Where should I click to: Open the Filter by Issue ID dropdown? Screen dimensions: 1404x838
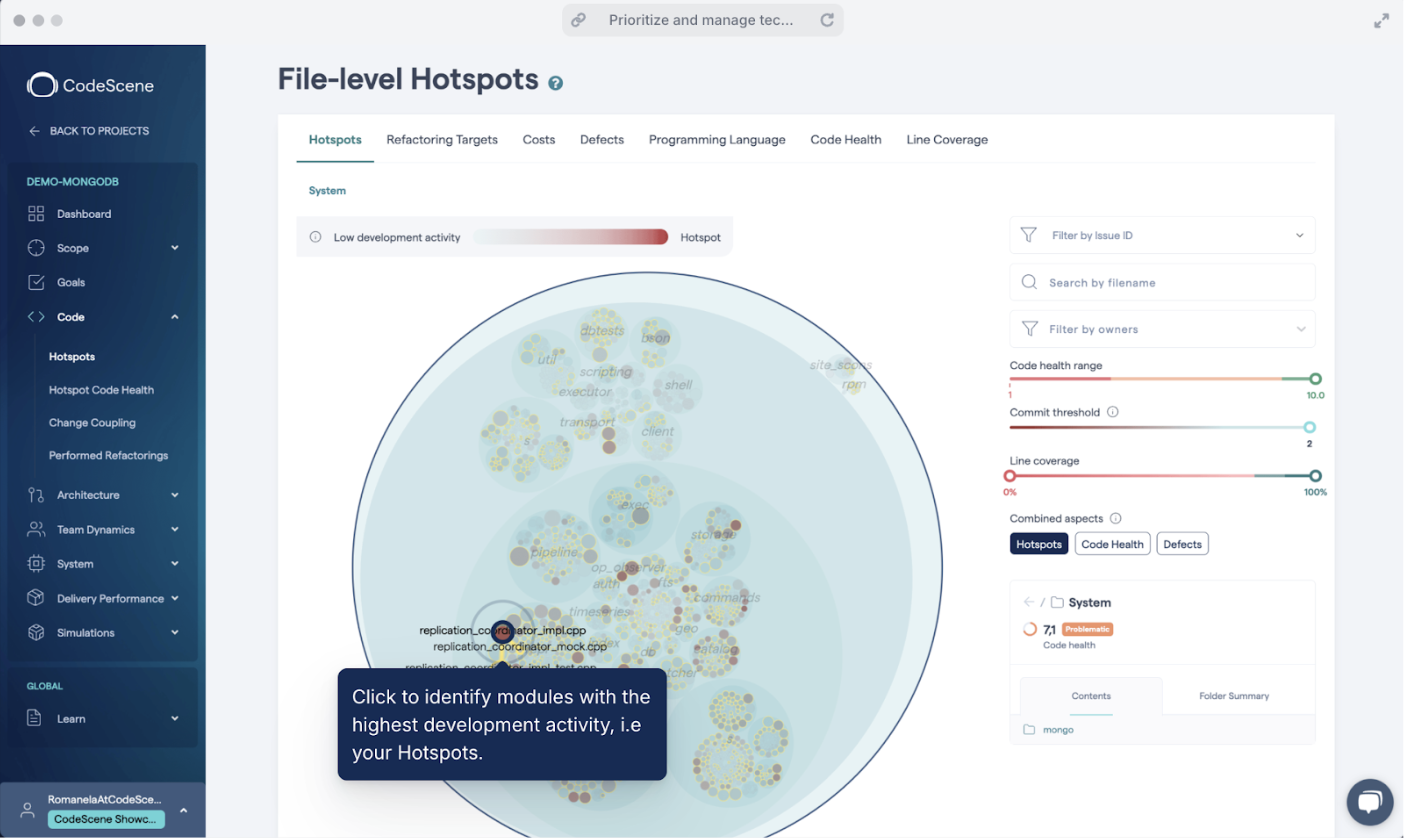pos(1162,236)
